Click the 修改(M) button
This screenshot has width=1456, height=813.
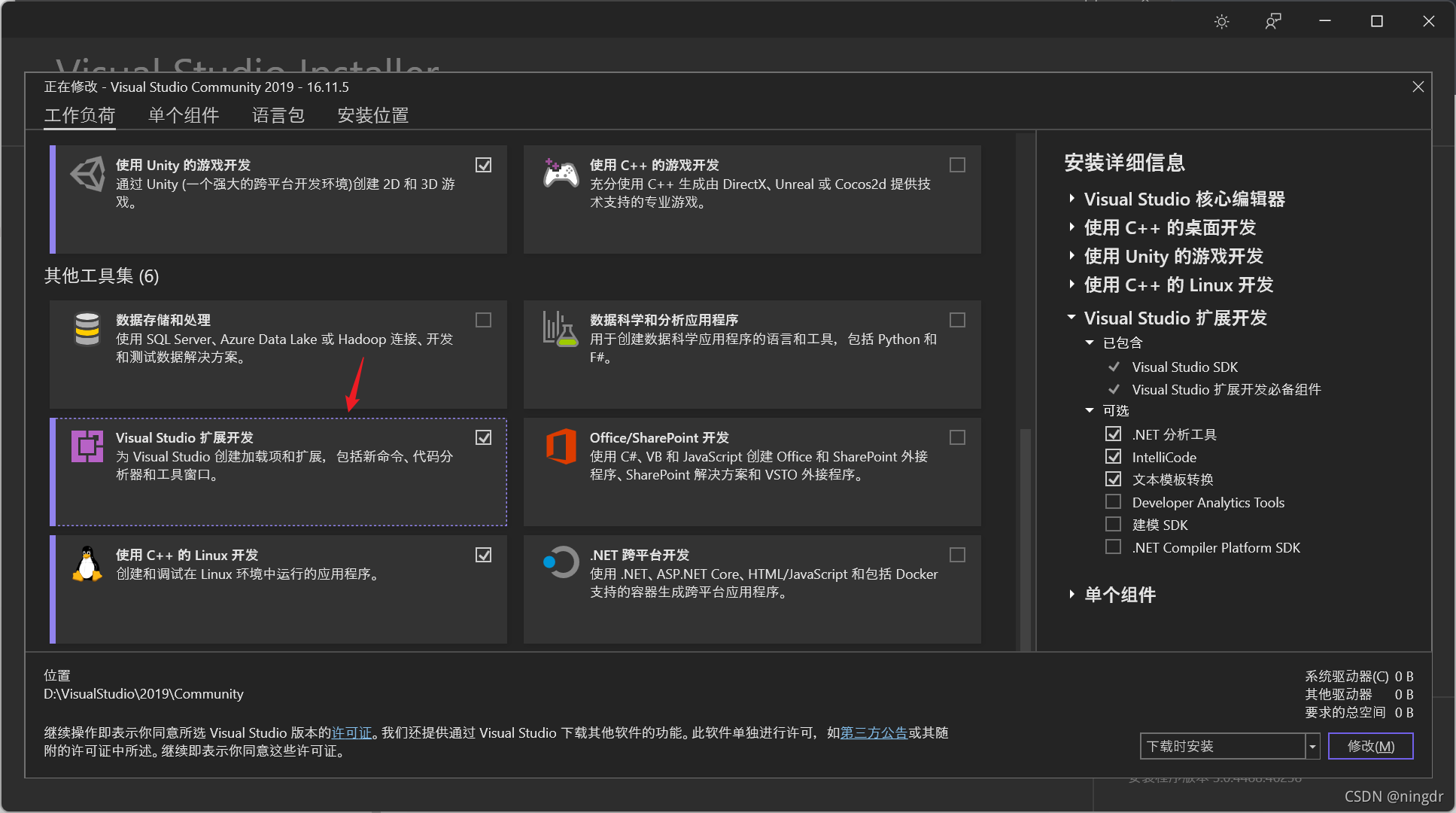1370,746
